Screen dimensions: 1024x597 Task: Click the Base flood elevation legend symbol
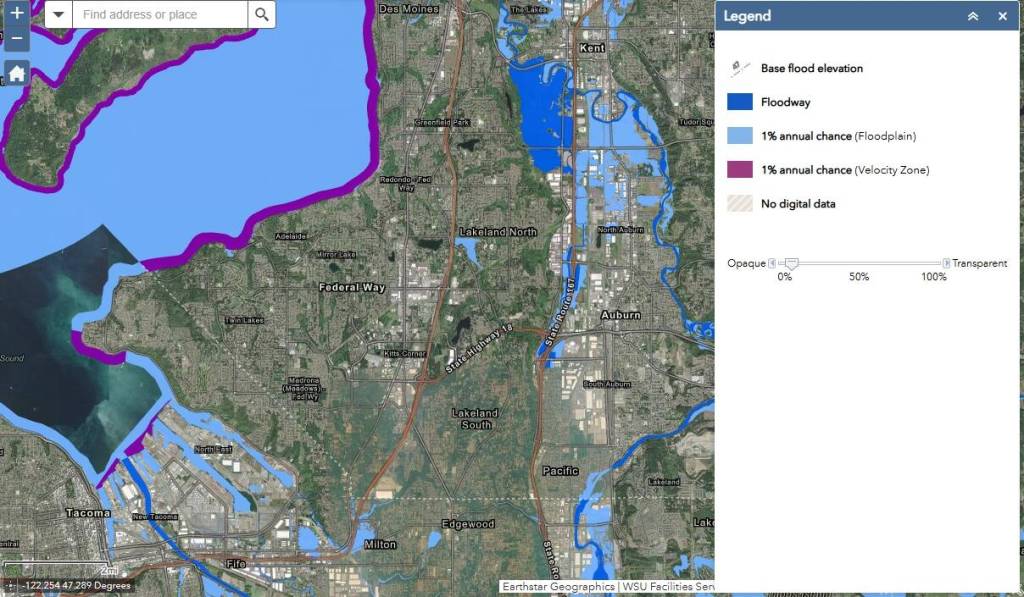739,68
